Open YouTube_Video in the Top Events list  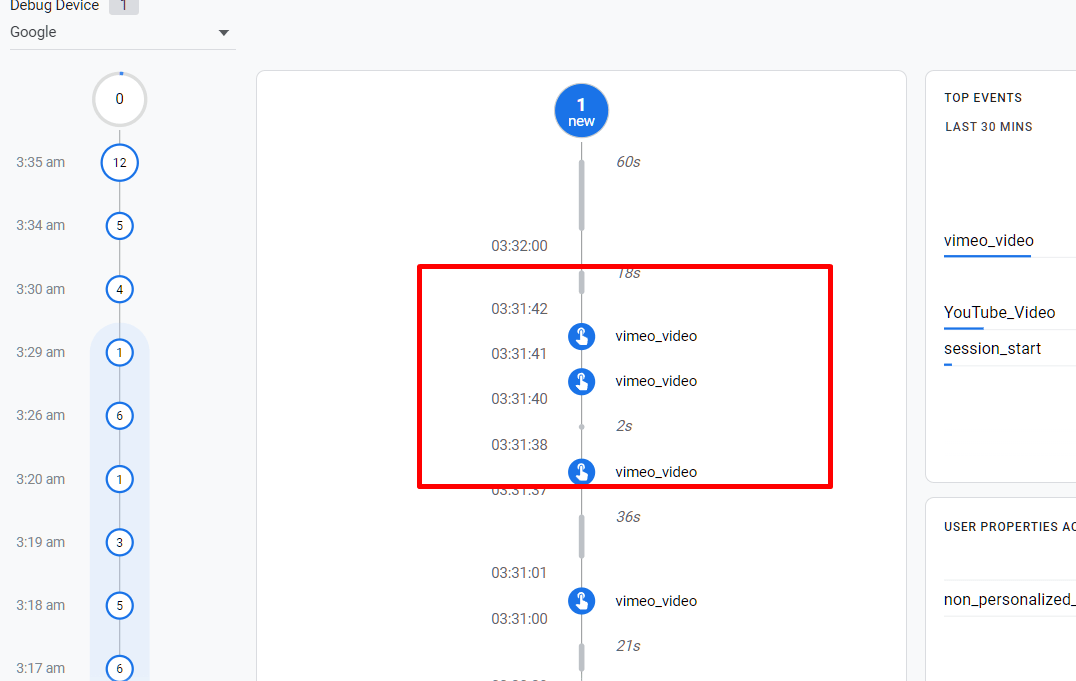[x=999, y=313]
